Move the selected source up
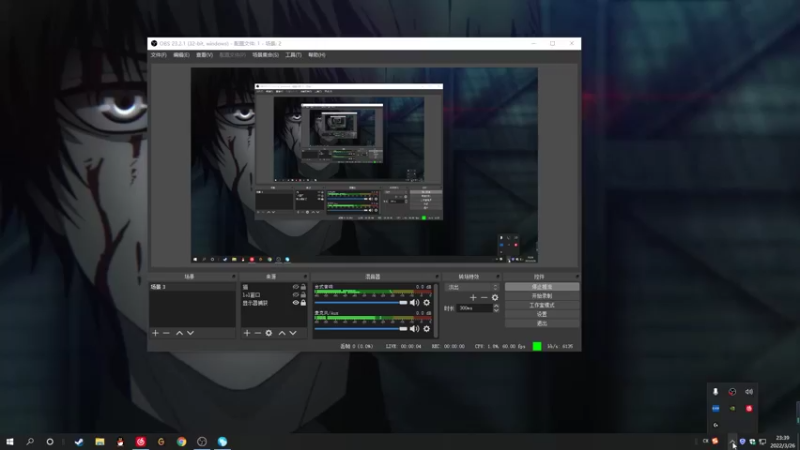This screenshot has width=800, height=450. [x=282, y=333]
